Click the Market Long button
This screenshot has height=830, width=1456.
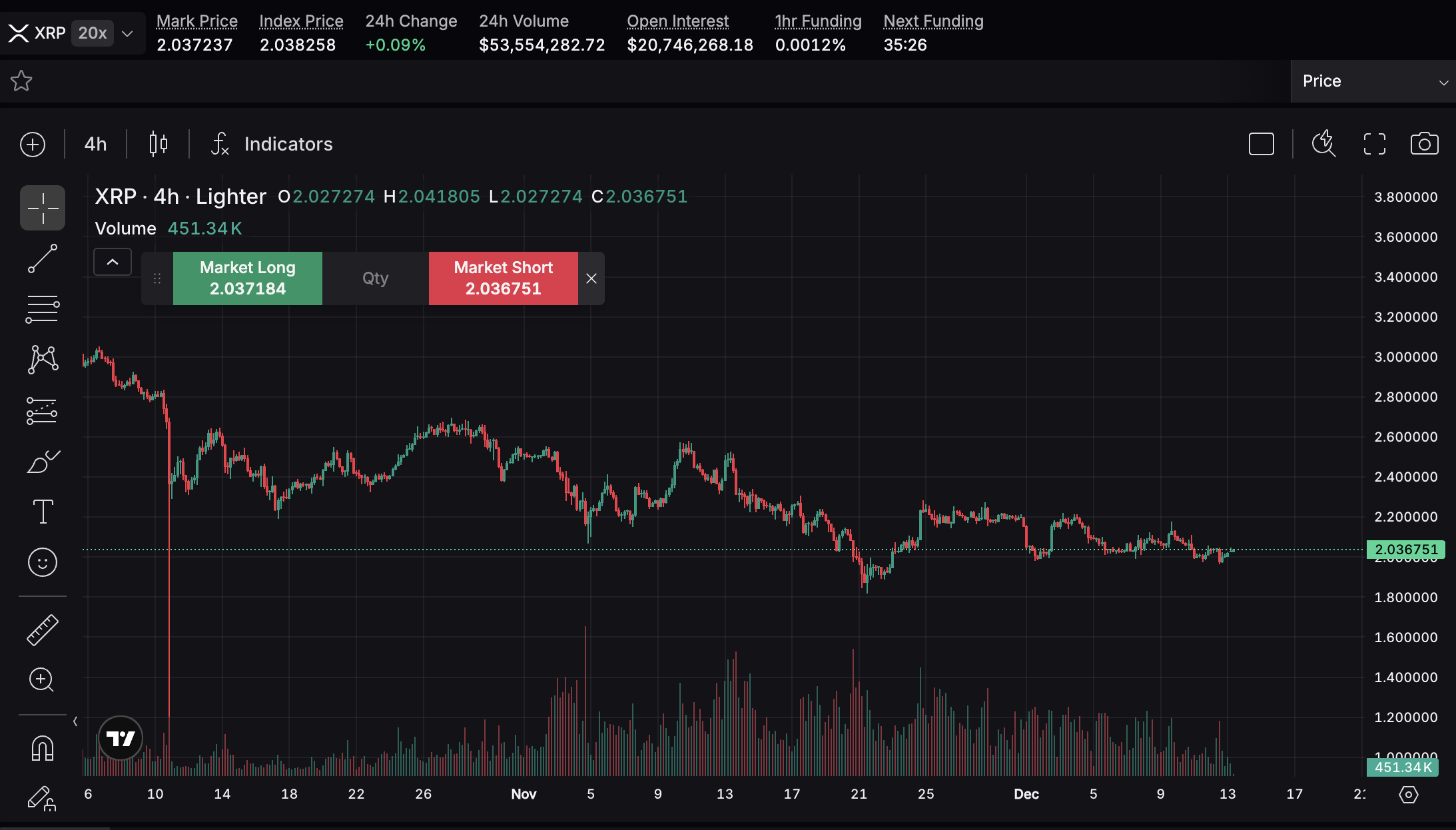point(248,278)
